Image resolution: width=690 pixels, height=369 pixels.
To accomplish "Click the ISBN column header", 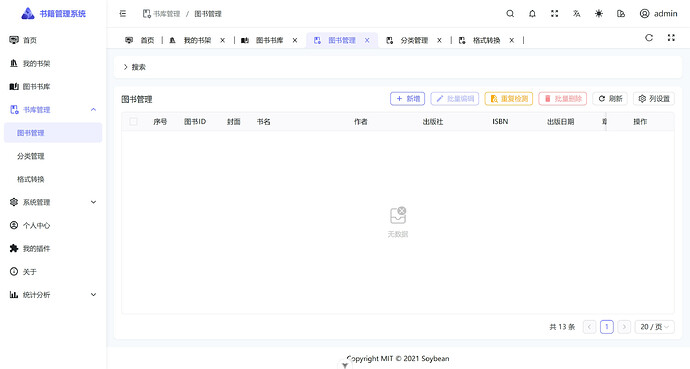I will pos(500,122).
